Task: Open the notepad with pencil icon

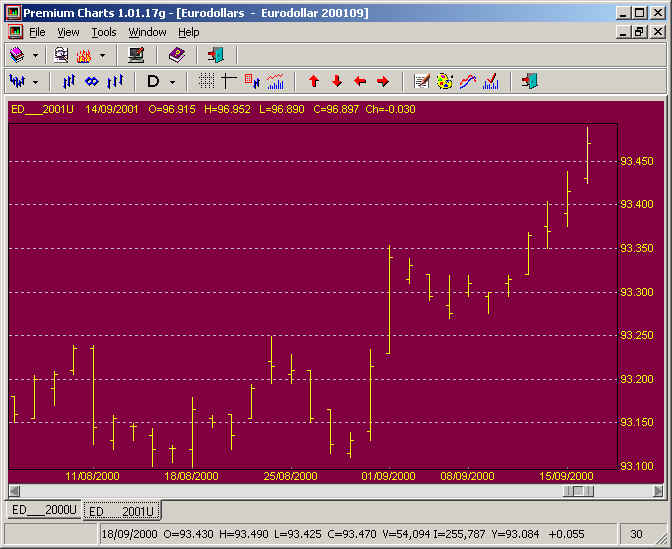Action: (422, 81)
